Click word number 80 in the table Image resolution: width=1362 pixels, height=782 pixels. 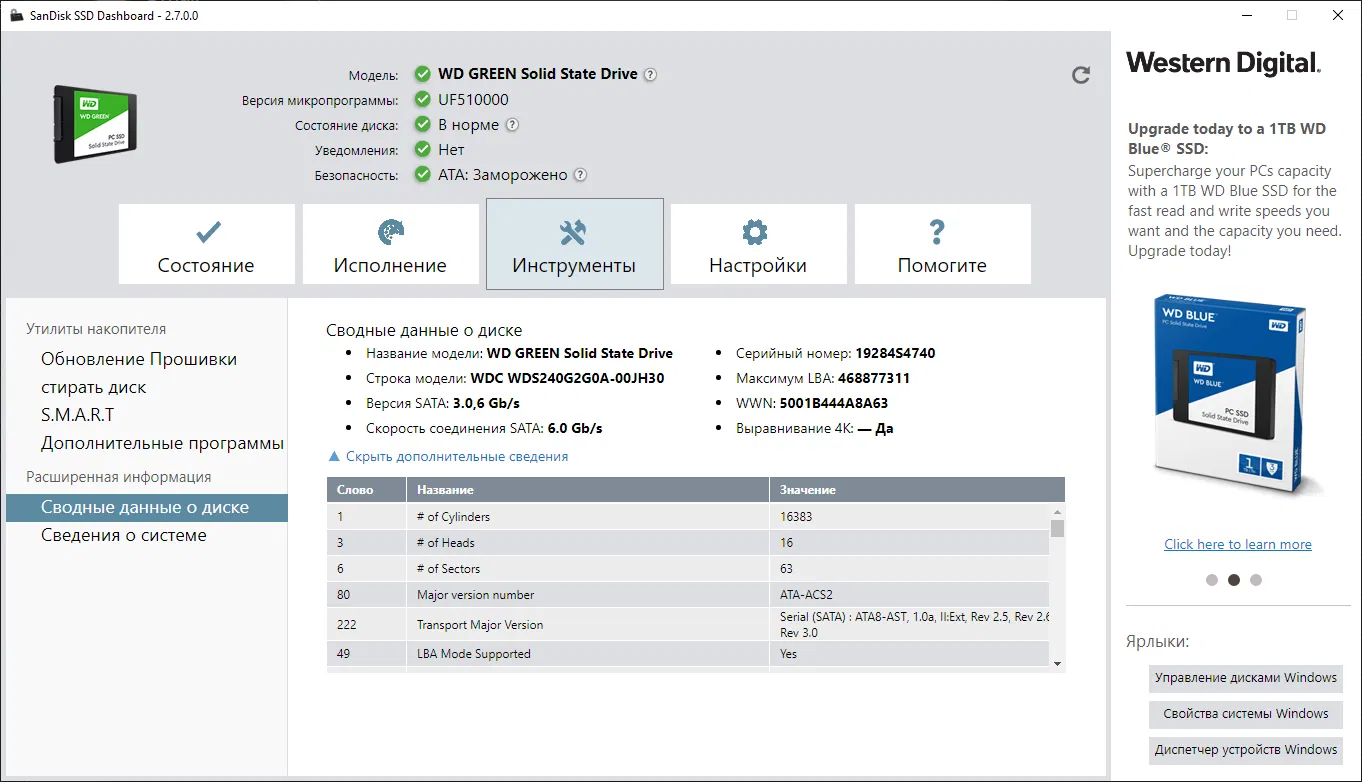click(344, 595)
